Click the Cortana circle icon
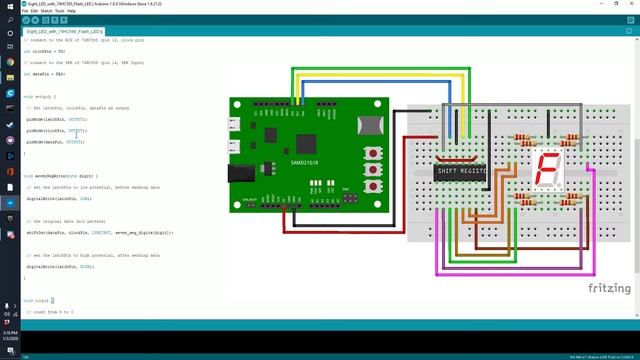This screenshot has height=360, width=640. click(x=10, y=33)
